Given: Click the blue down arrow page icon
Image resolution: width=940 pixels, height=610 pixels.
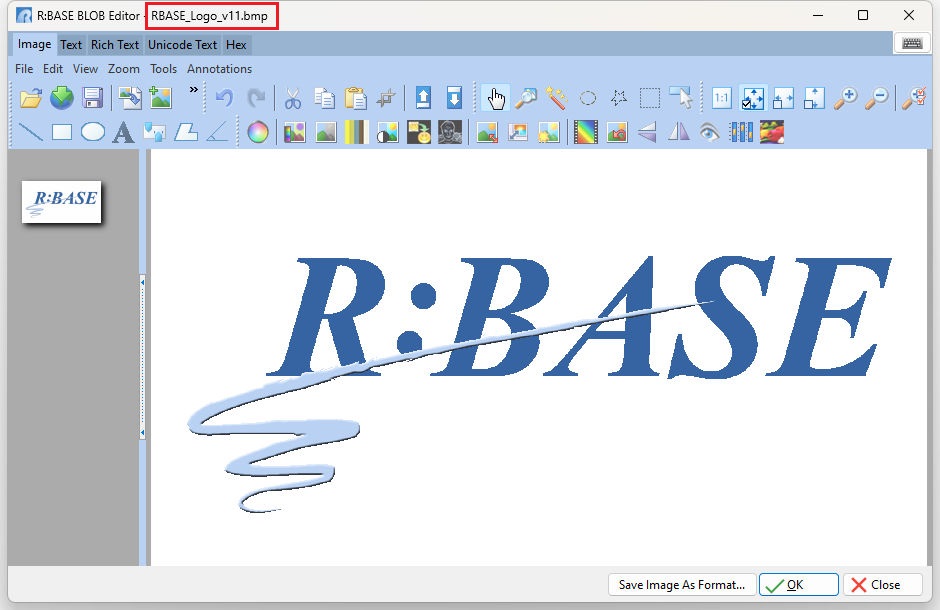Looking at the screenshot, I should tap(454, 98).
